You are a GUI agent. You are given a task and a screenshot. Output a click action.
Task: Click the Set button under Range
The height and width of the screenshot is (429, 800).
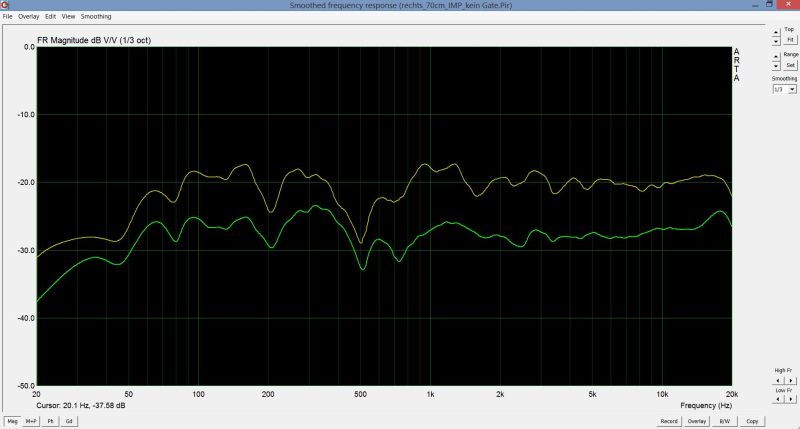[790, 65]
